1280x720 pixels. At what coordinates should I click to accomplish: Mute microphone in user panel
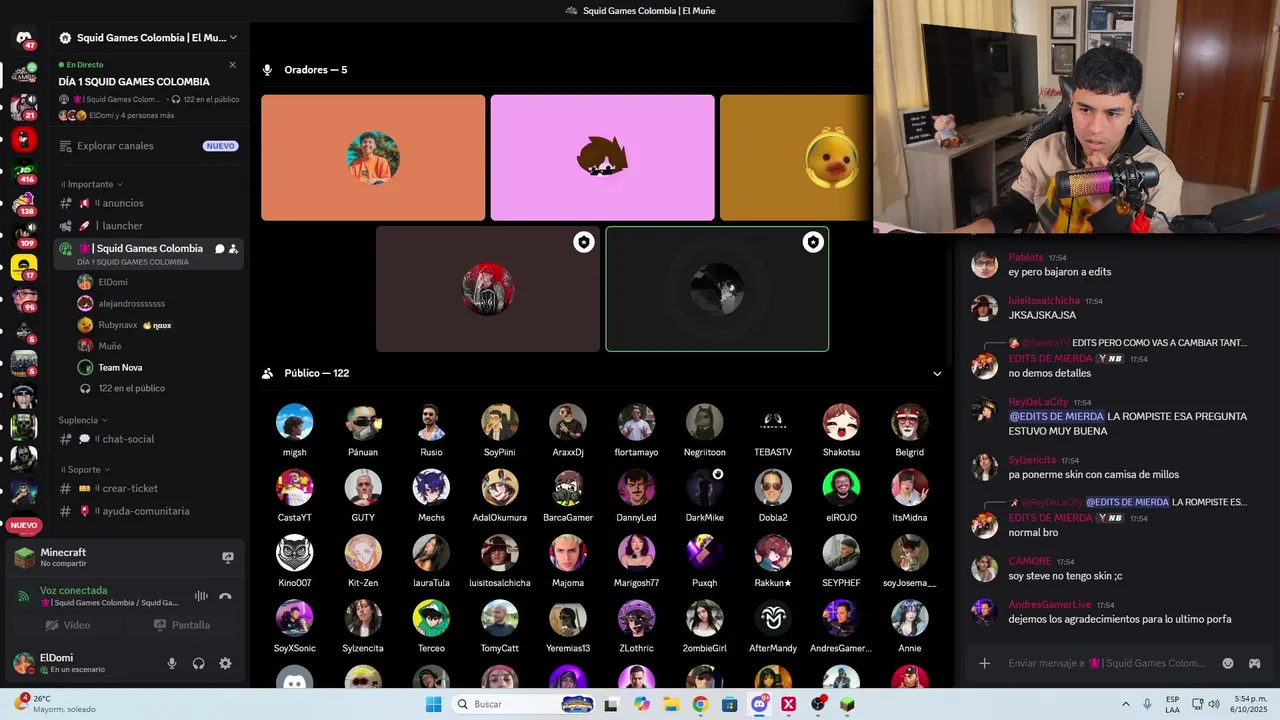pyautogui.click(x=172, y=663)
